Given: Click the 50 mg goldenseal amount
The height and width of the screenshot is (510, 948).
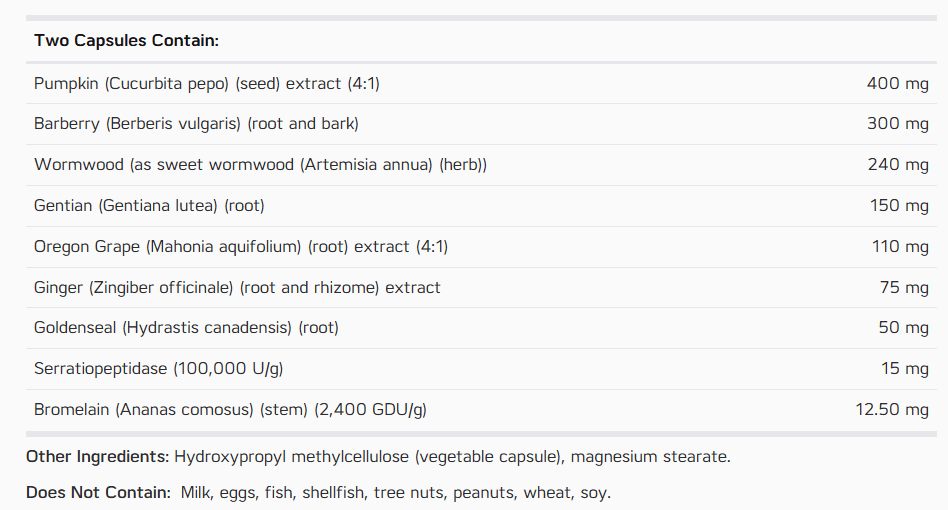Looking at the screenshot, I should click(903, 328).
